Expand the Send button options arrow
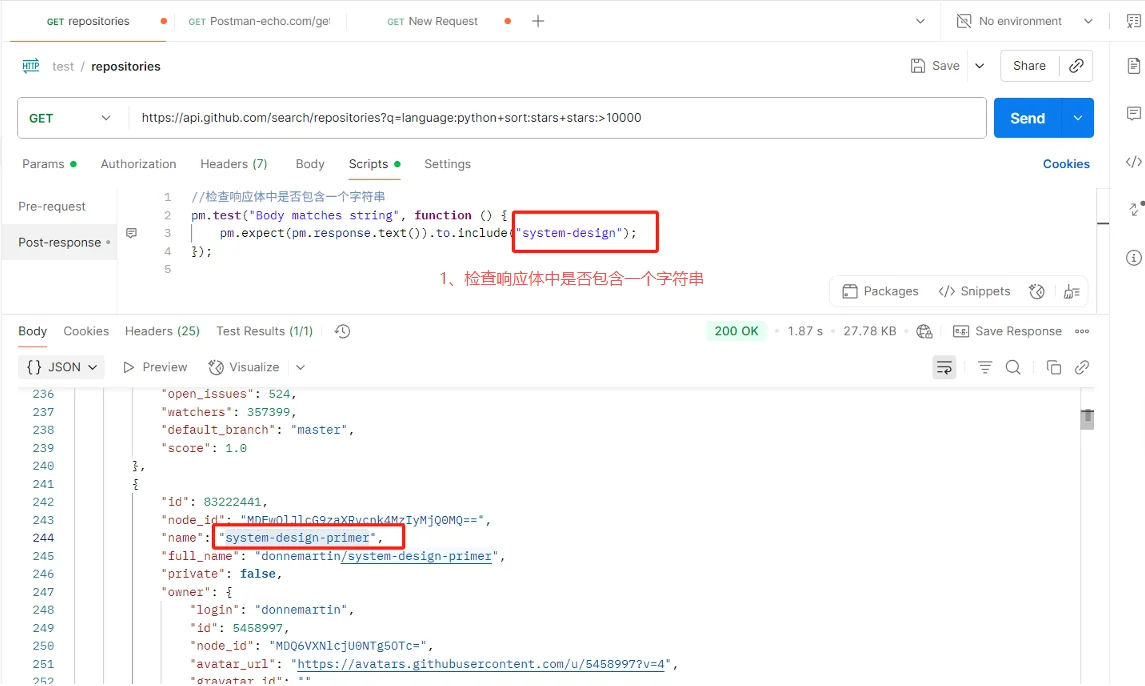Image resolution: width=1145 pixels, height=686 pixels. coord(1078,118)
